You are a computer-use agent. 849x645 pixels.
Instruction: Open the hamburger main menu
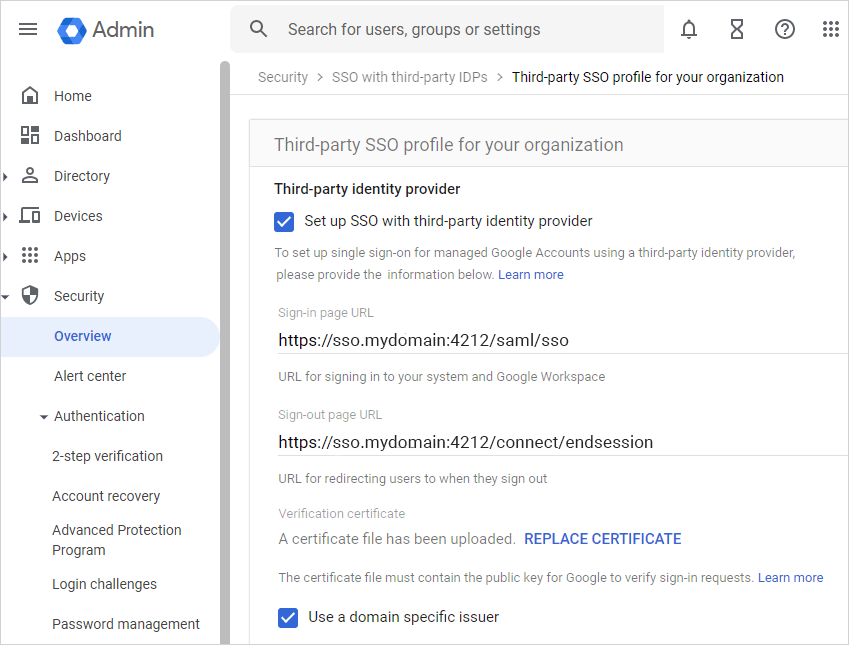28,29
